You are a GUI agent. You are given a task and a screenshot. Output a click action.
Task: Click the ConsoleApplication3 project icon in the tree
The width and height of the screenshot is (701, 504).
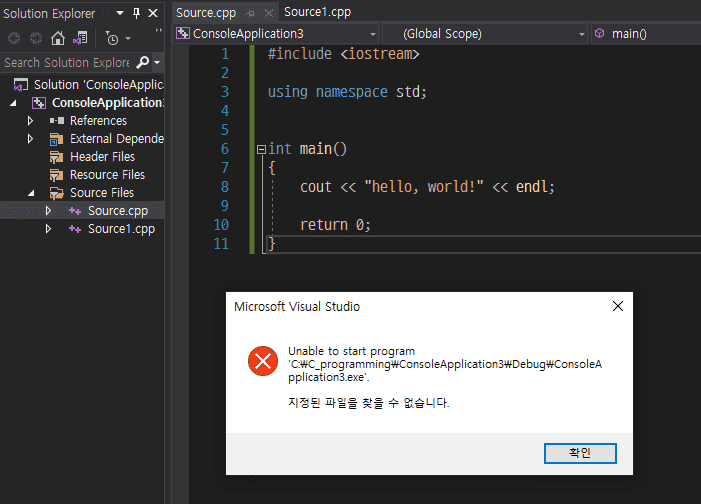(x=39, y=103)
